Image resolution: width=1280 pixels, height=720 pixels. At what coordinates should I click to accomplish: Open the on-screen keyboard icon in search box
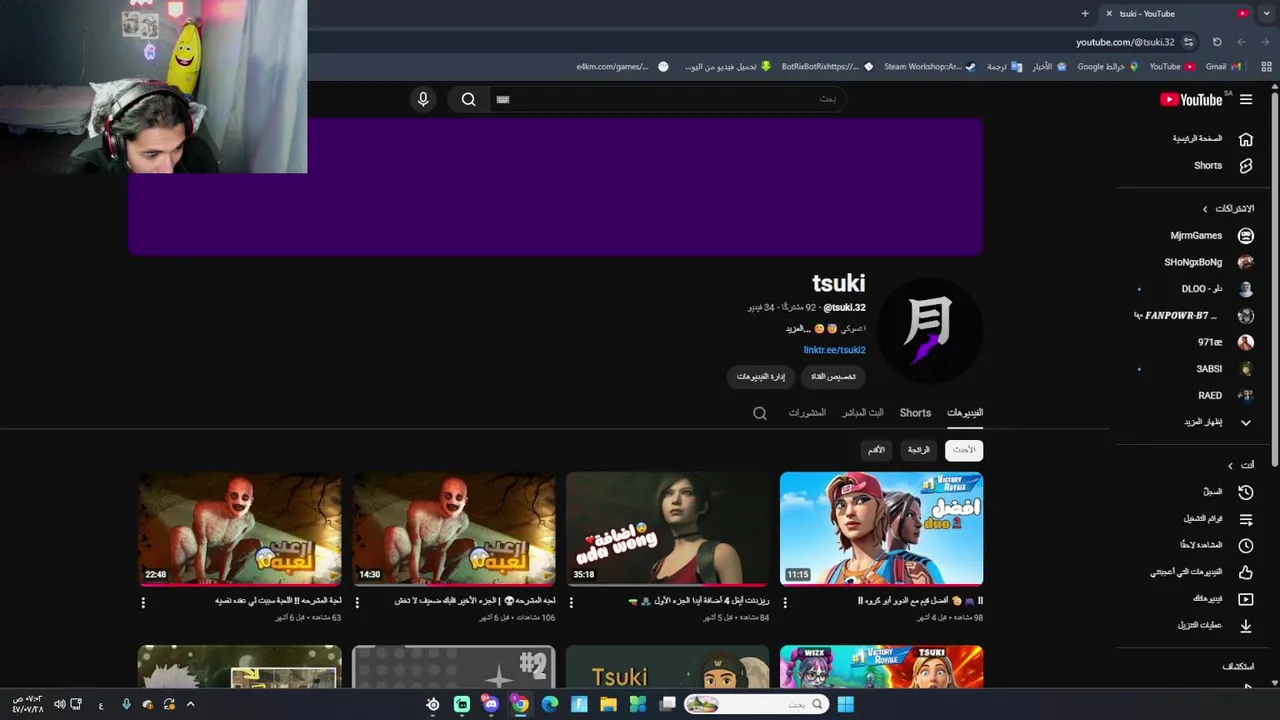point(503,99)
